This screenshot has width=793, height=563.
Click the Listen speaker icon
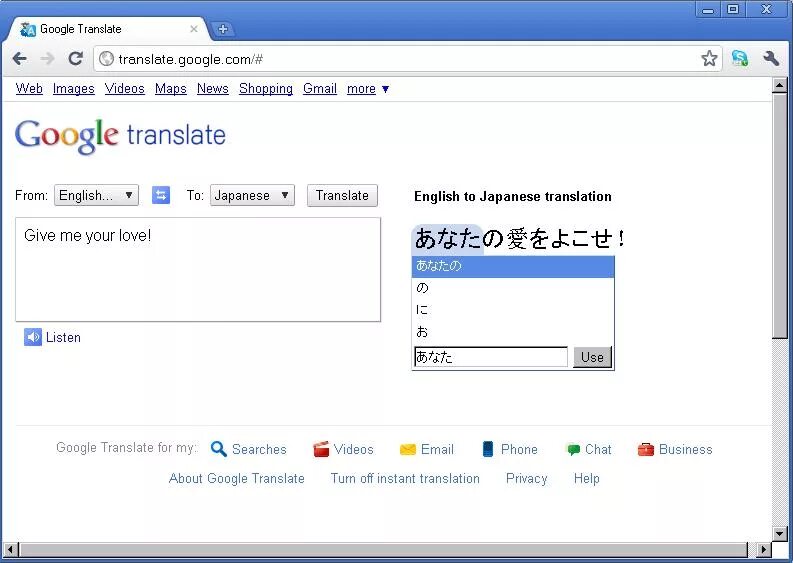[x=33, y=337]
